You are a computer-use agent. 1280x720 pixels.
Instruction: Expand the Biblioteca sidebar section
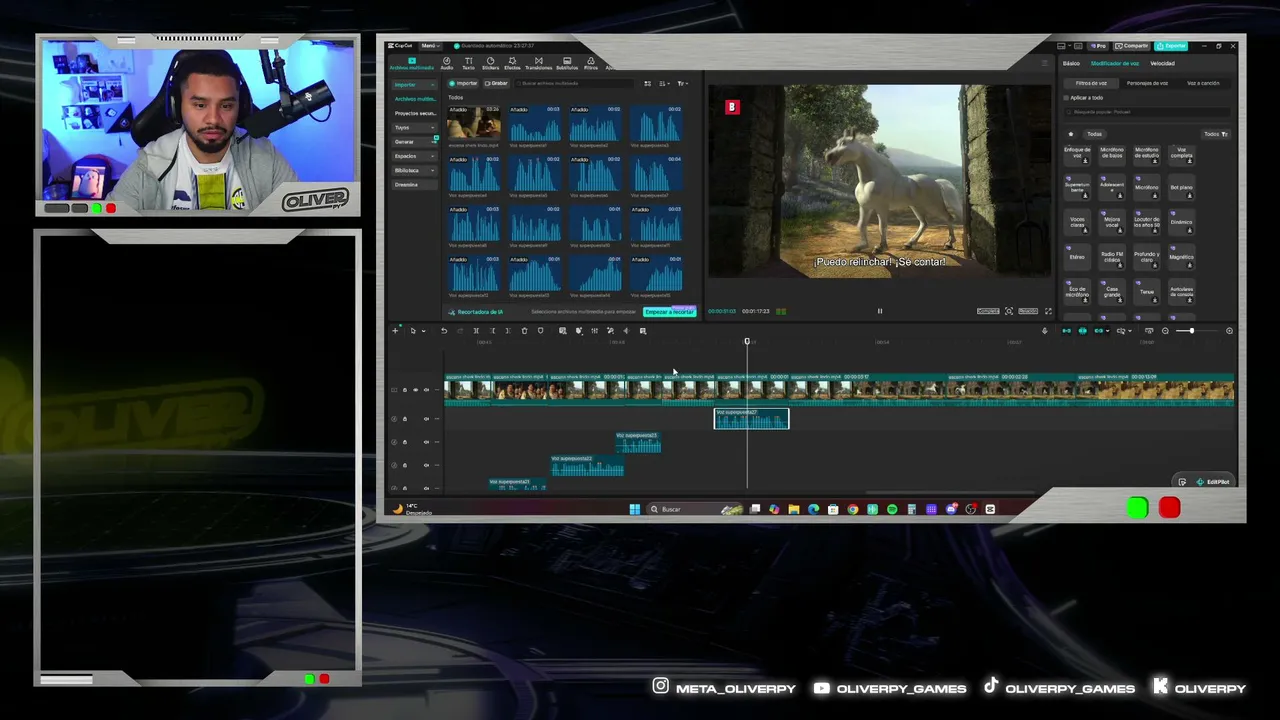click(434, 170)
